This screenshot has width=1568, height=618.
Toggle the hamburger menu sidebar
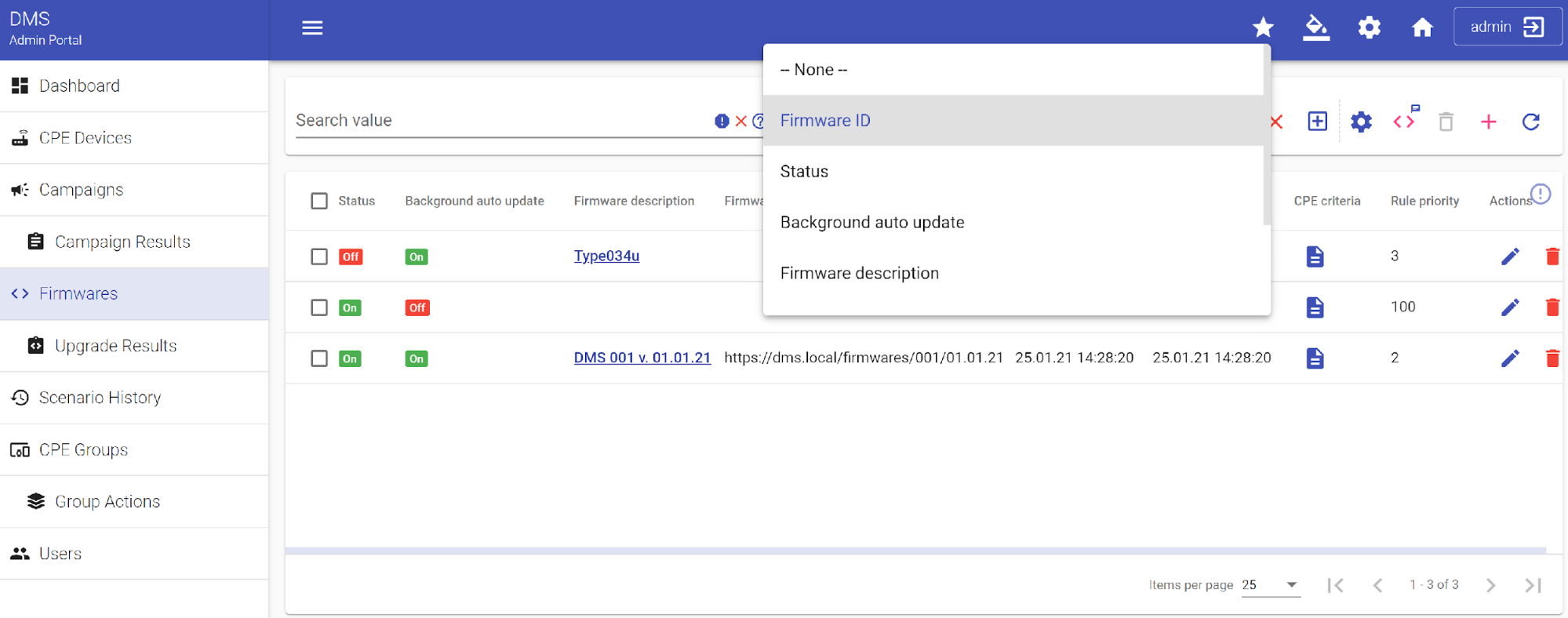tap(312, 28)
